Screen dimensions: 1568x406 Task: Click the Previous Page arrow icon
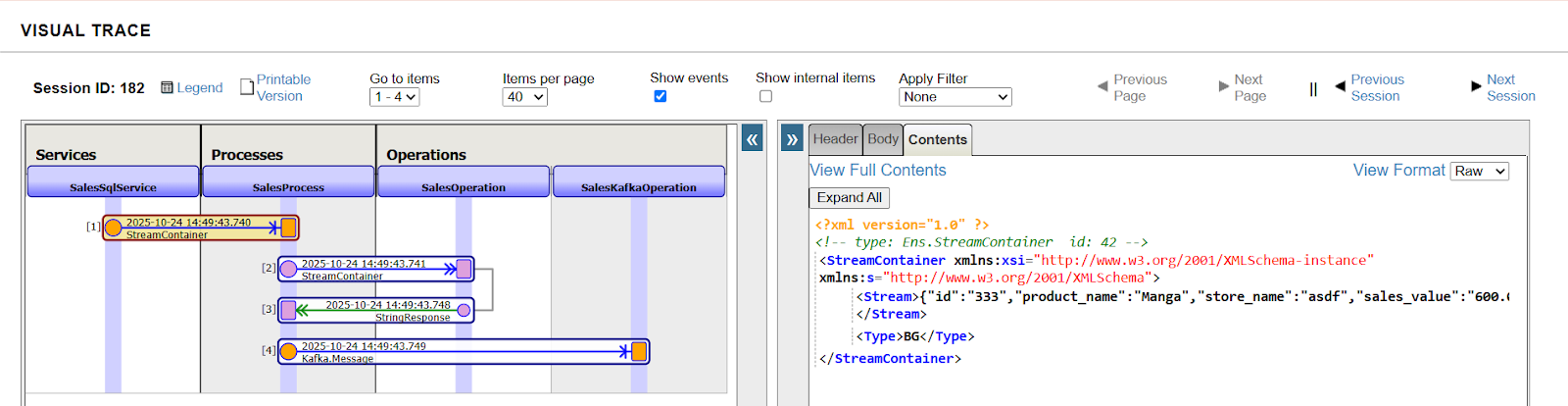(x=1102, y=87)
